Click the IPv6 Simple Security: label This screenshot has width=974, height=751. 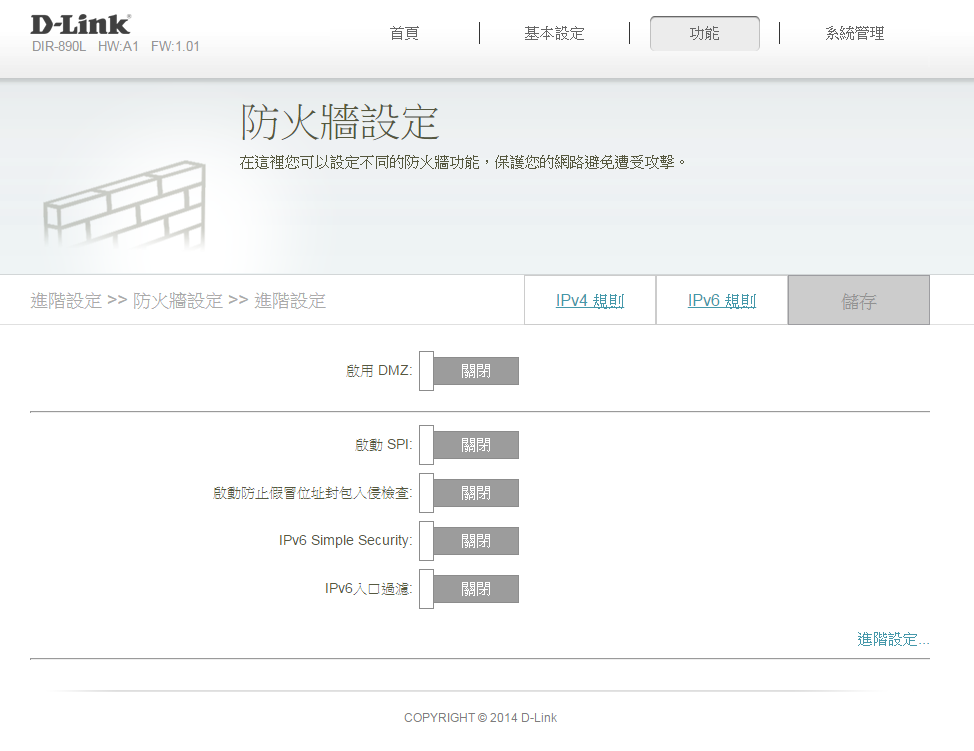tap(345, 540)
